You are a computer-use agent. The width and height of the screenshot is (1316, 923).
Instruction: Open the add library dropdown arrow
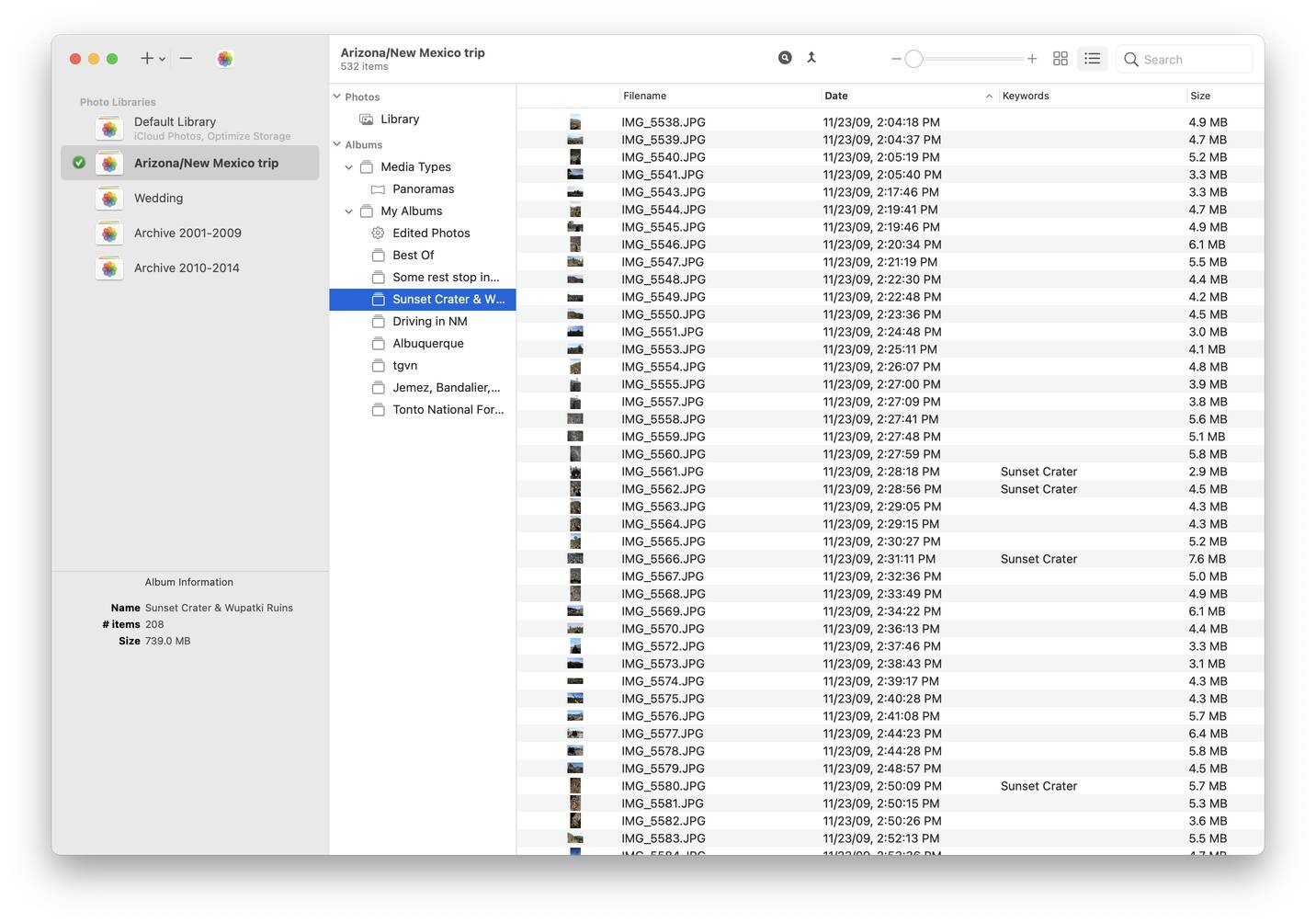point(163,60)
